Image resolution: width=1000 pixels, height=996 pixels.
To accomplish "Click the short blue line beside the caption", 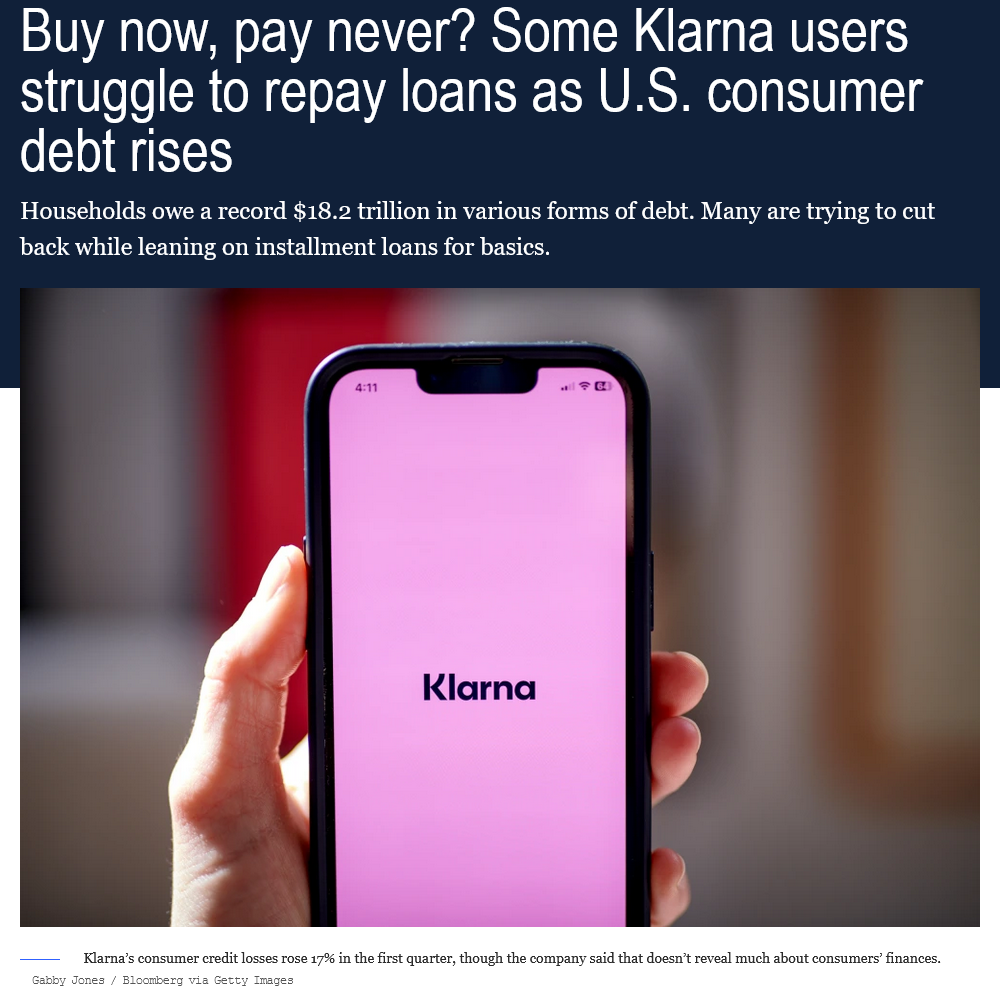I will 40,958.
